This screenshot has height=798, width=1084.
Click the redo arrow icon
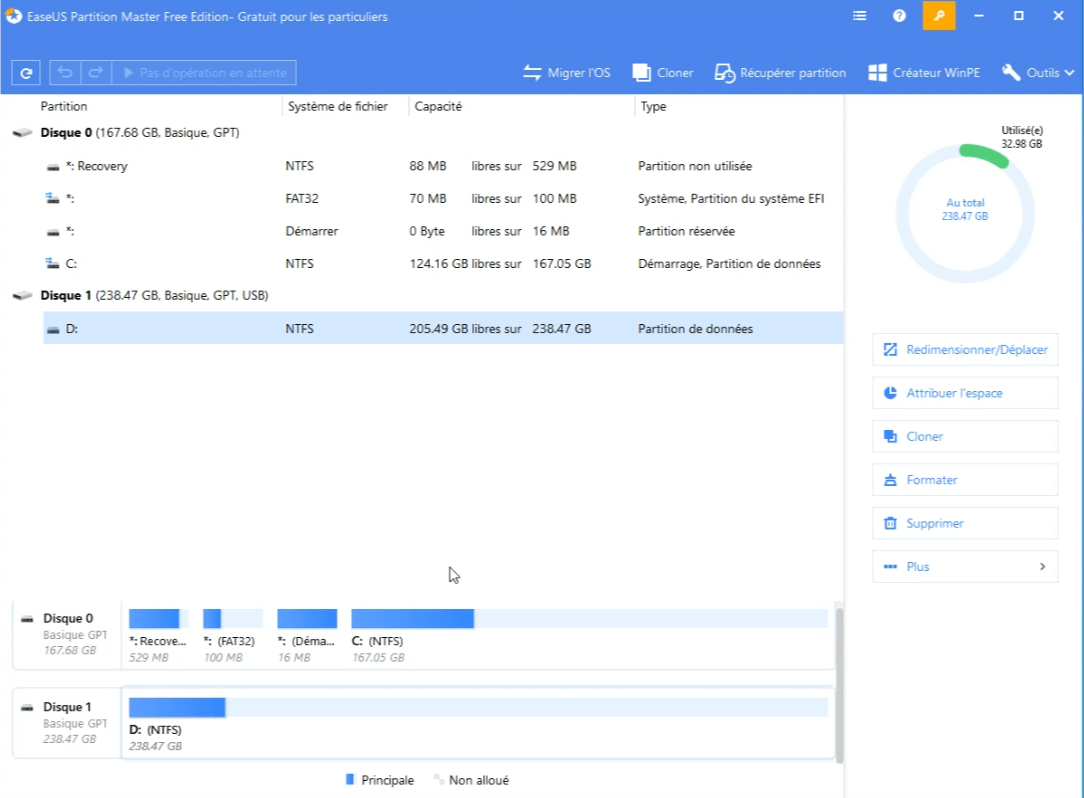[x=95, y=72]
